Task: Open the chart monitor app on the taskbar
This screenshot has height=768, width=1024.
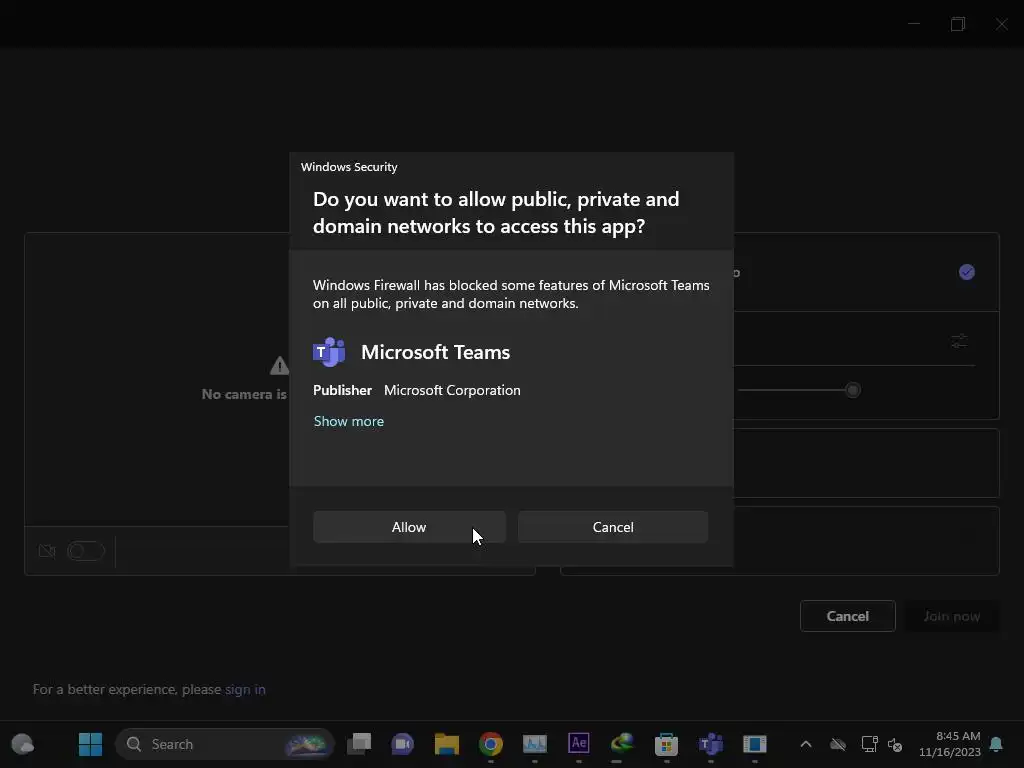Action: [534, 744]
